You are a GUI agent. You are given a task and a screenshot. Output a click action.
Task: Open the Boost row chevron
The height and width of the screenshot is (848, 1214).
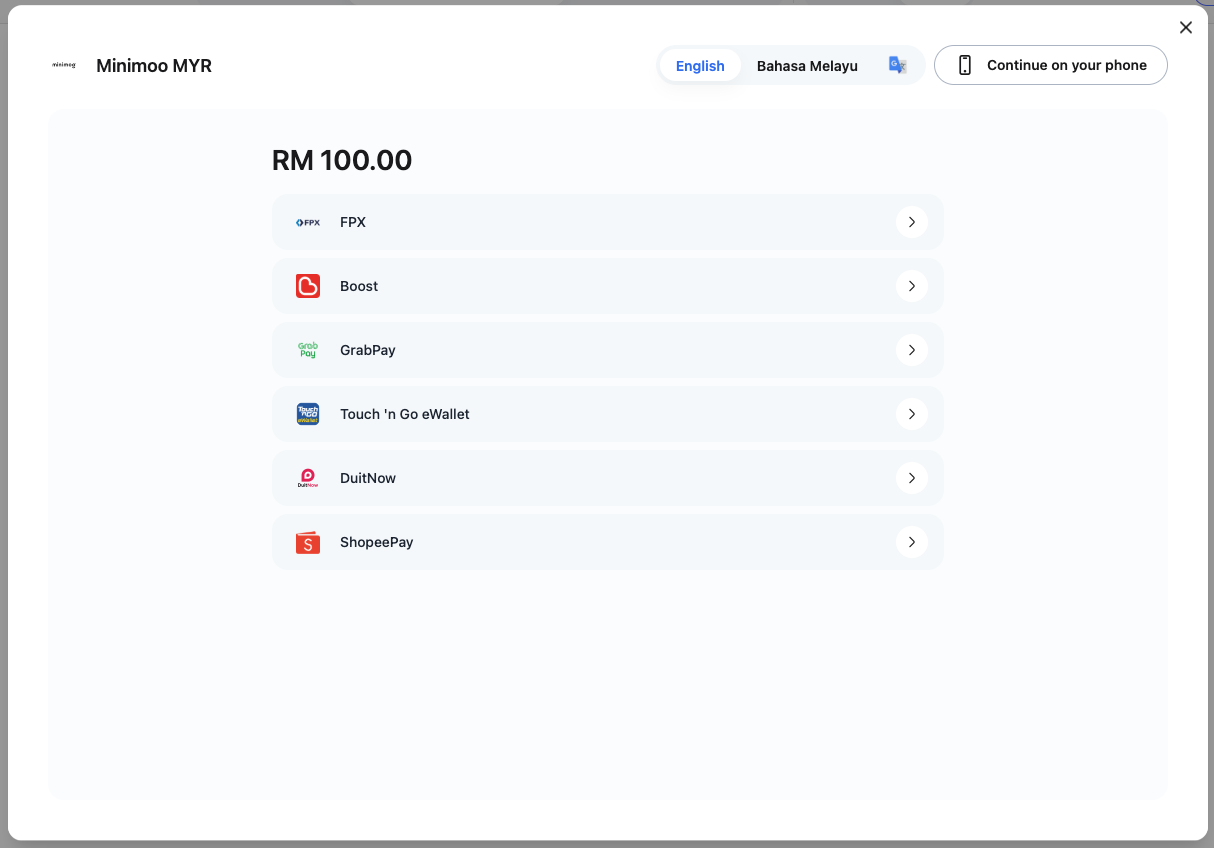point(912,286)
